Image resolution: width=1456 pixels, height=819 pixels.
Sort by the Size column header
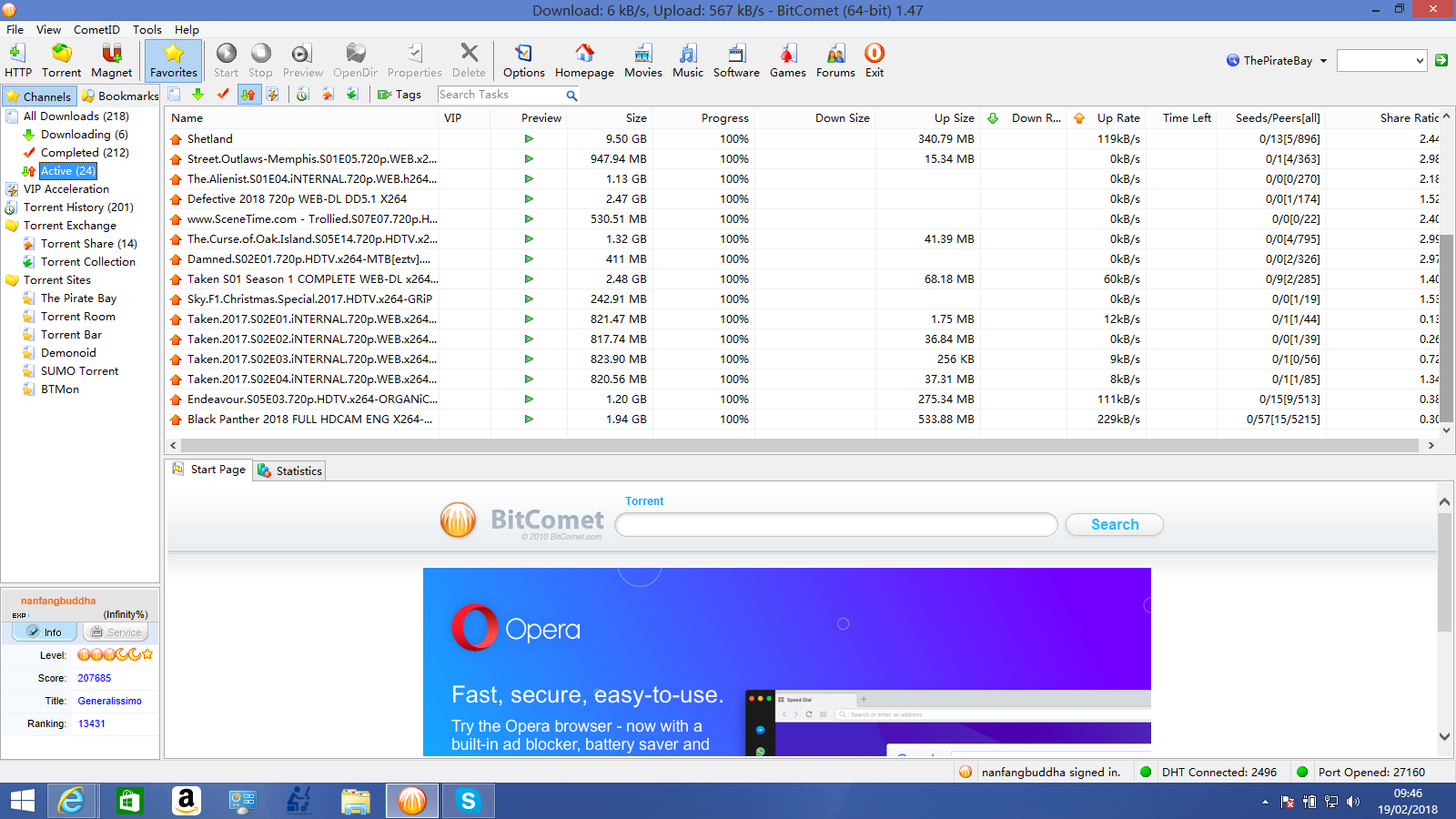pyautogui.click(x=609, y=118)
